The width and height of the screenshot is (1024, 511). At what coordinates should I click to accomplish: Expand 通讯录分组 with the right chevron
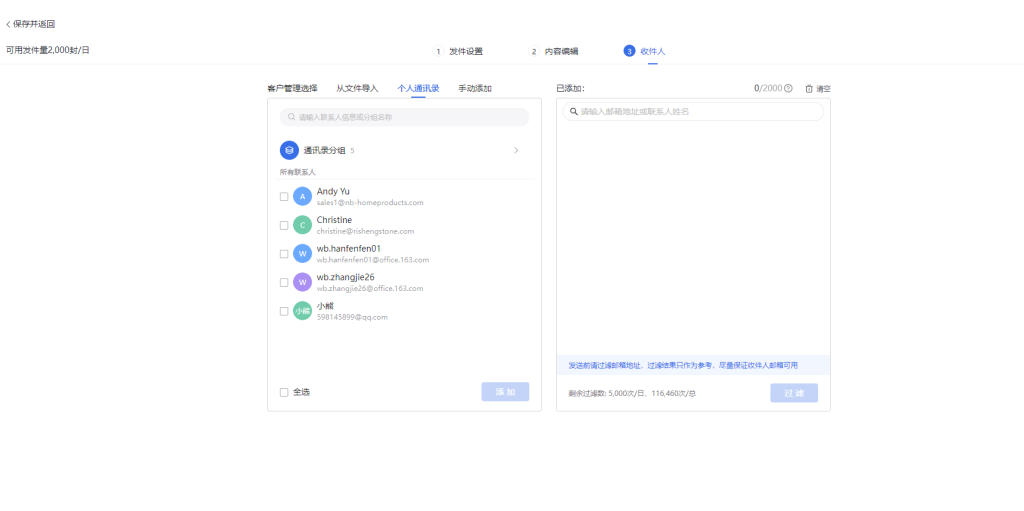(516, 150)
